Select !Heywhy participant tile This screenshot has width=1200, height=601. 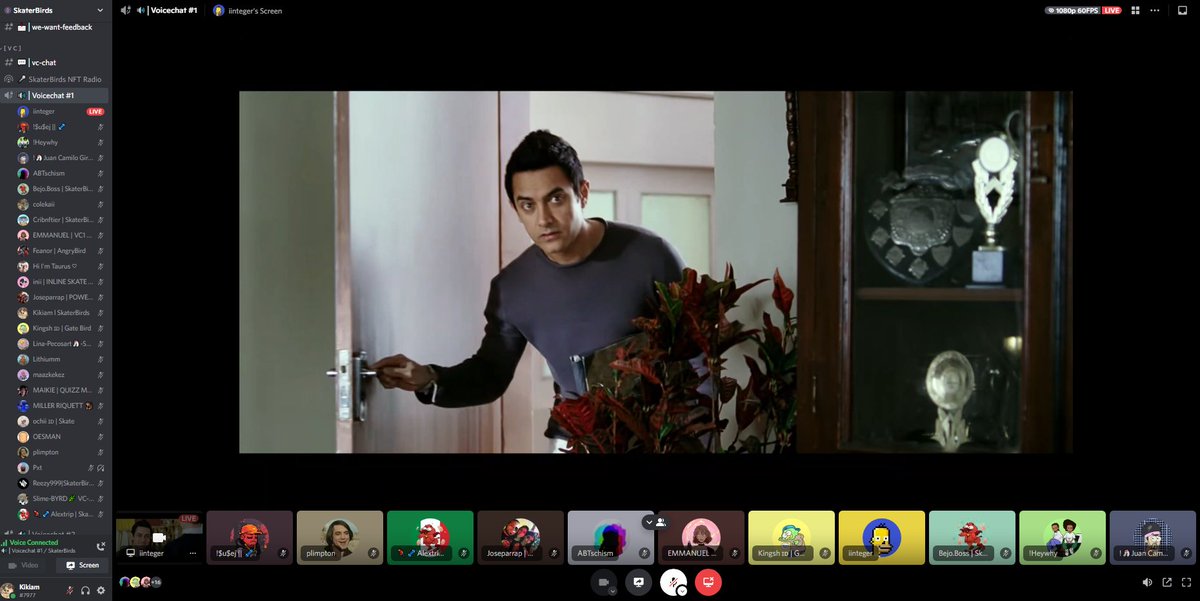[x=1063, y=538]
